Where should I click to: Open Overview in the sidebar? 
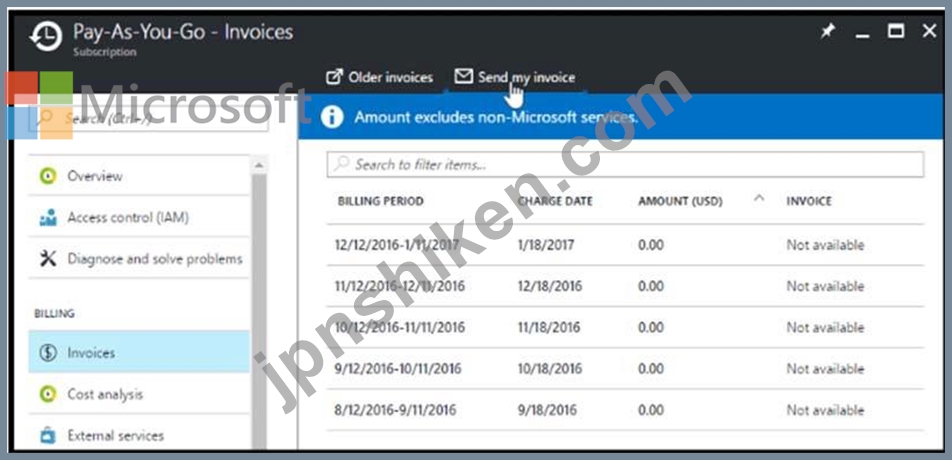point(138,176)
